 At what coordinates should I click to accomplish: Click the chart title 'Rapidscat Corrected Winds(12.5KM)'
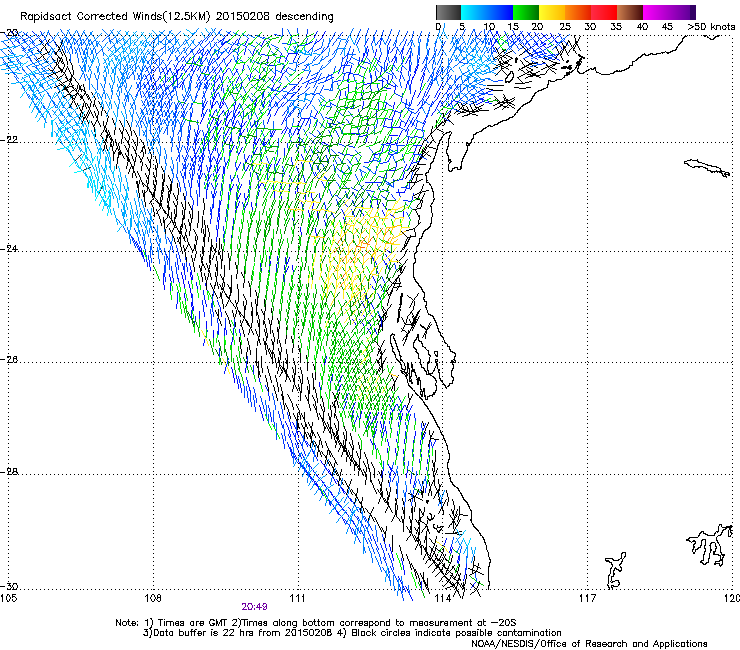point(115,17)
